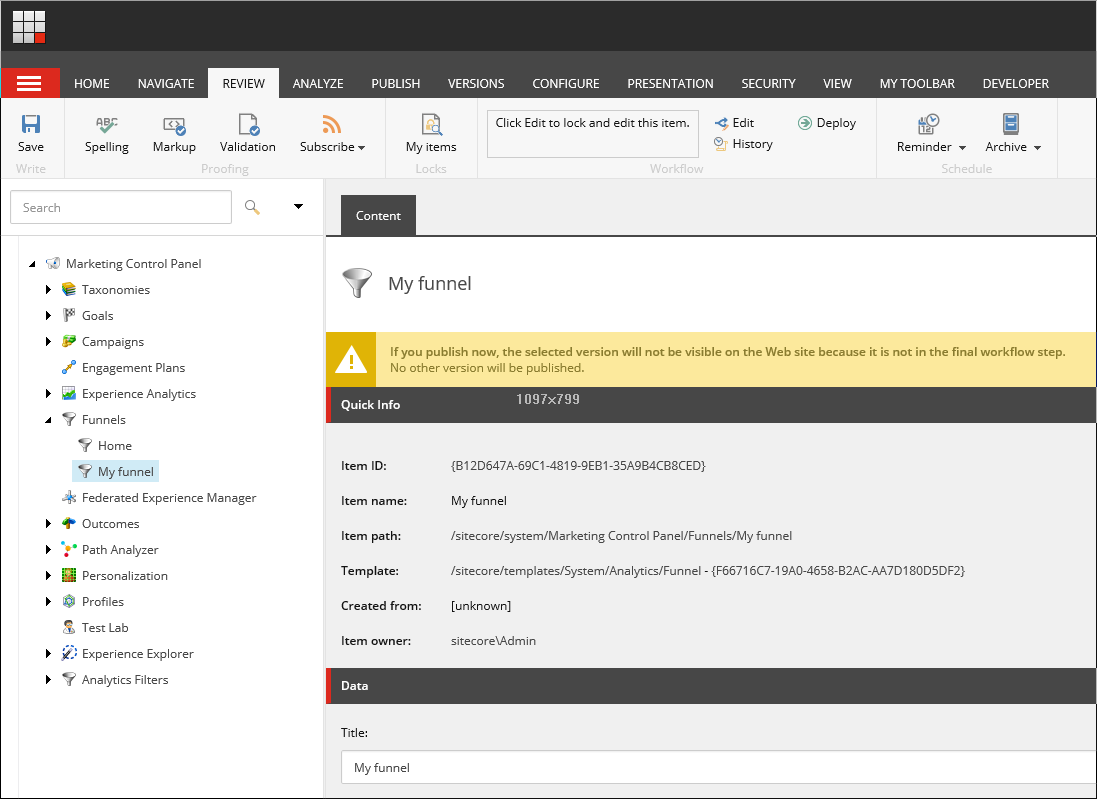Switch to the VERSIONS ribbon tab
1097x799 pixels.
476,83
